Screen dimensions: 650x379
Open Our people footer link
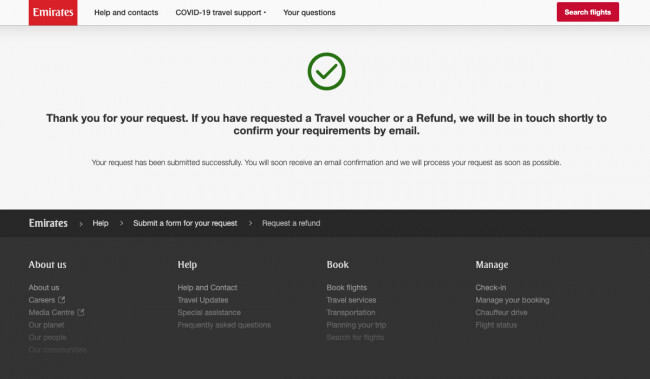click(47, 337)
